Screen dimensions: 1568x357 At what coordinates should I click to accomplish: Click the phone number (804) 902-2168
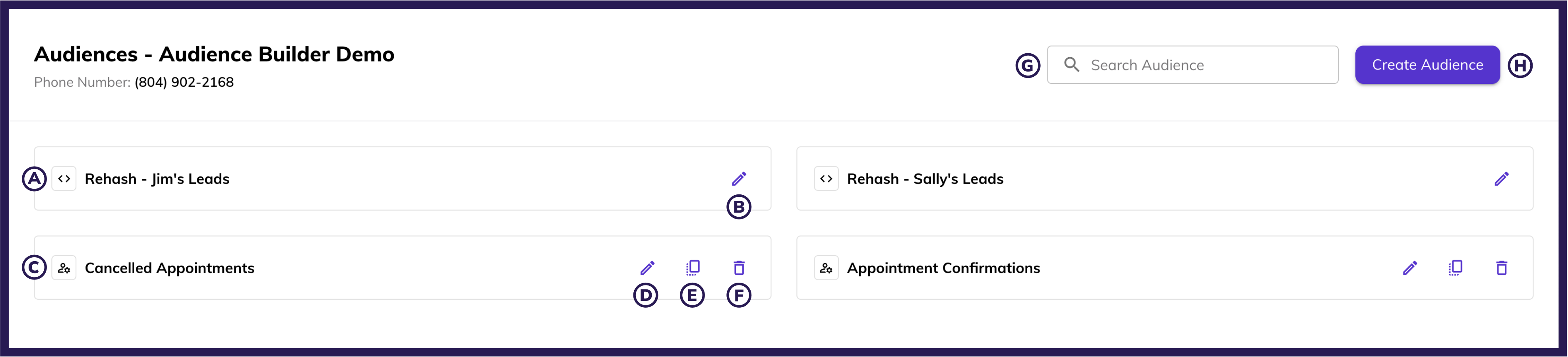pos(184,82)
